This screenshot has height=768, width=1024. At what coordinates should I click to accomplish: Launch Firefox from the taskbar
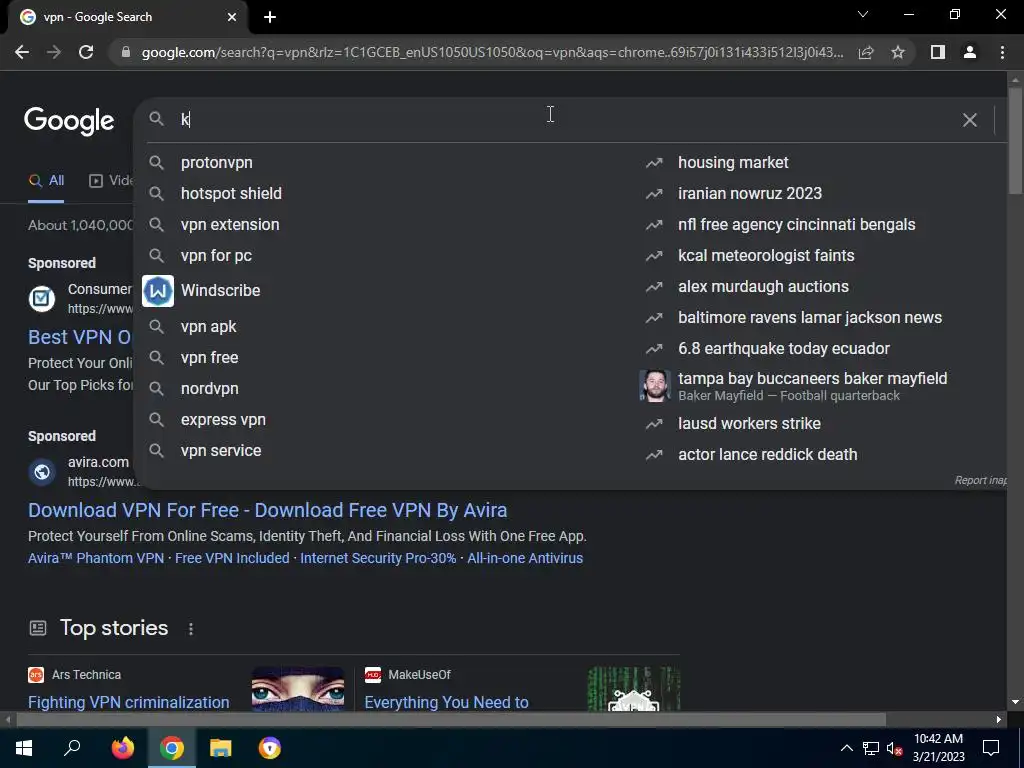[122, 748]
